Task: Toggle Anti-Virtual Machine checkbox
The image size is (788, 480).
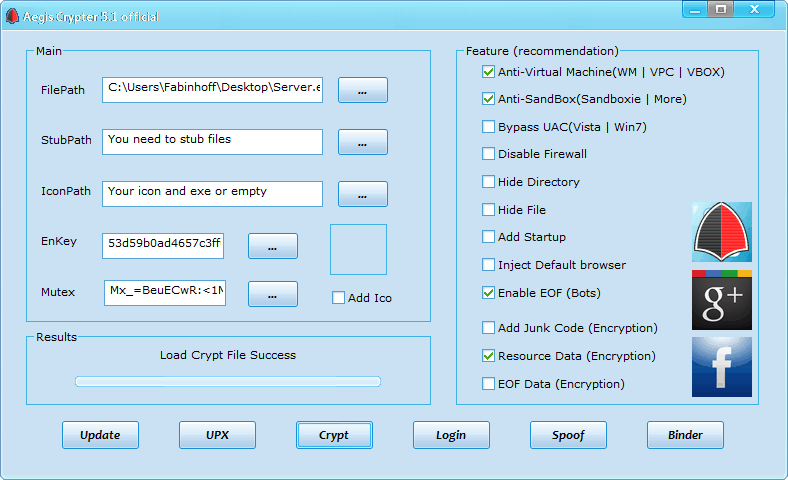Action: coord(488,72)
